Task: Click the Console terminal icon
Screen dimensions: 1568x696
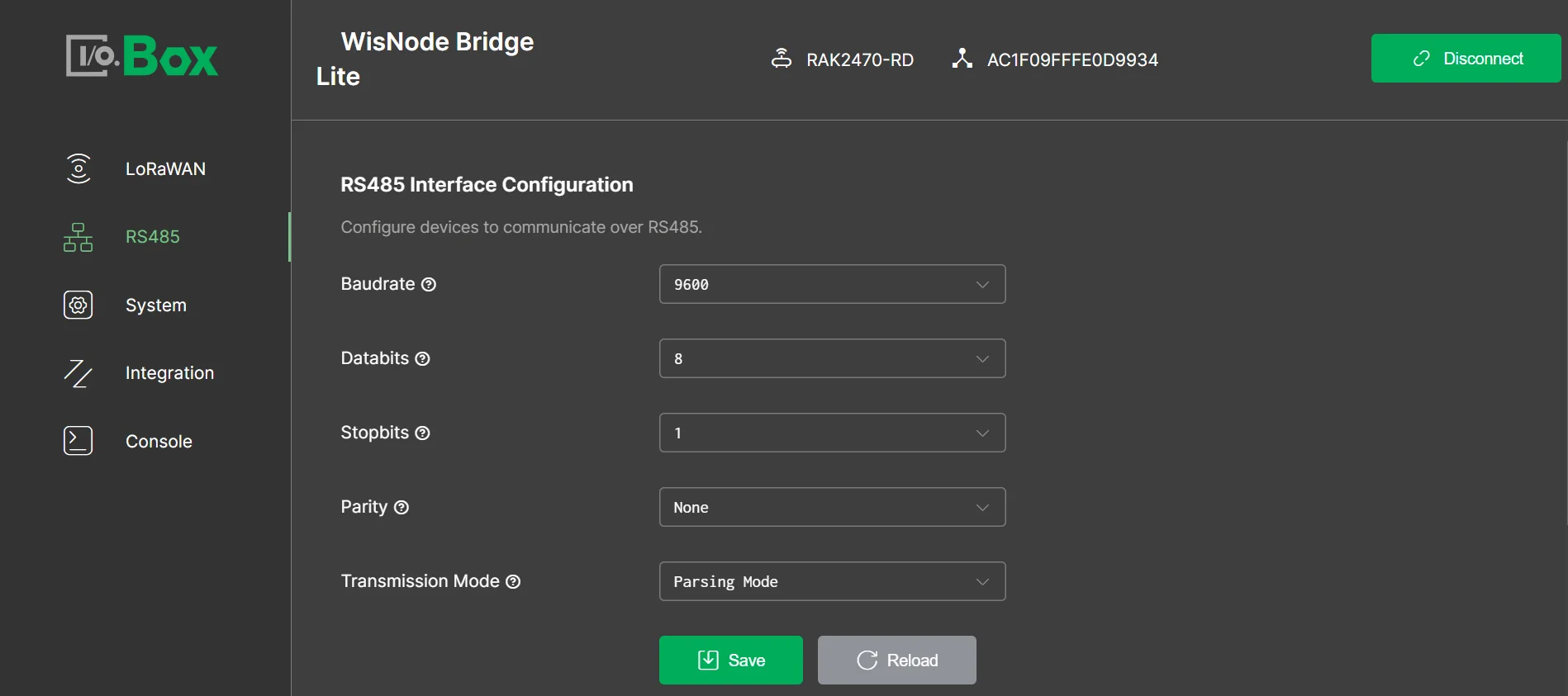Action: pos(78,441)
